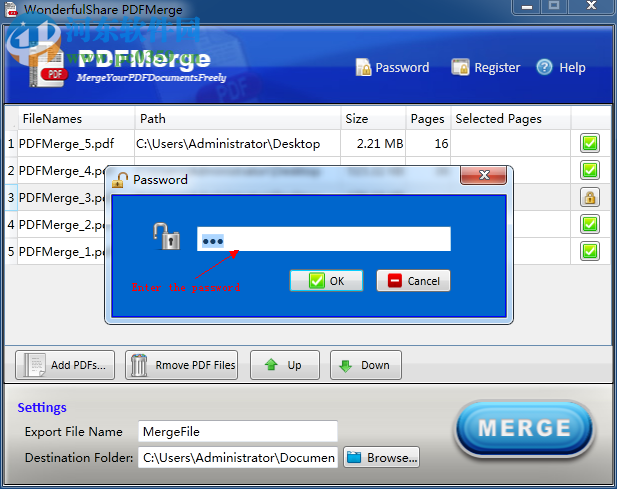The image size is (617, 489).
Task: Select the PDFMerge_1 row name
Action: (62, 252)
